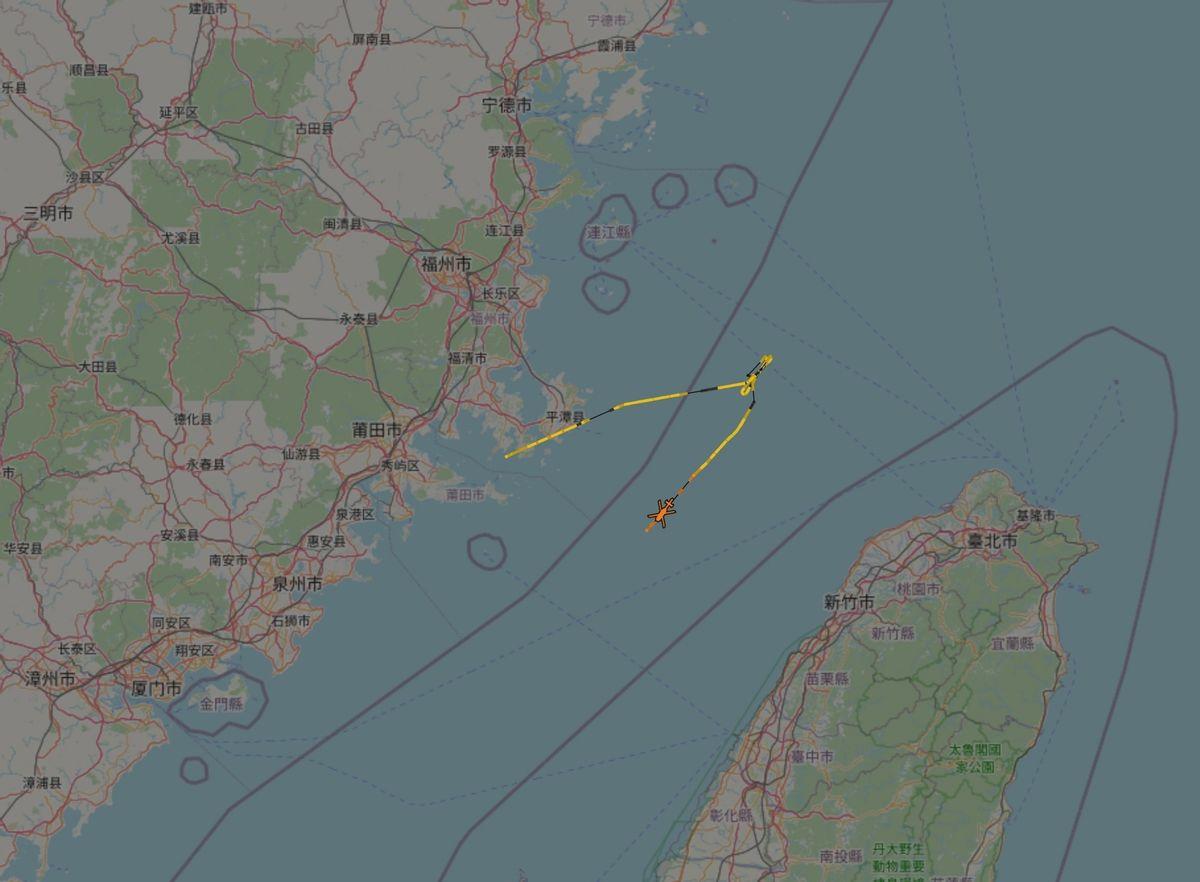Click the 彰化縣 county label

(x=731, y=815)
